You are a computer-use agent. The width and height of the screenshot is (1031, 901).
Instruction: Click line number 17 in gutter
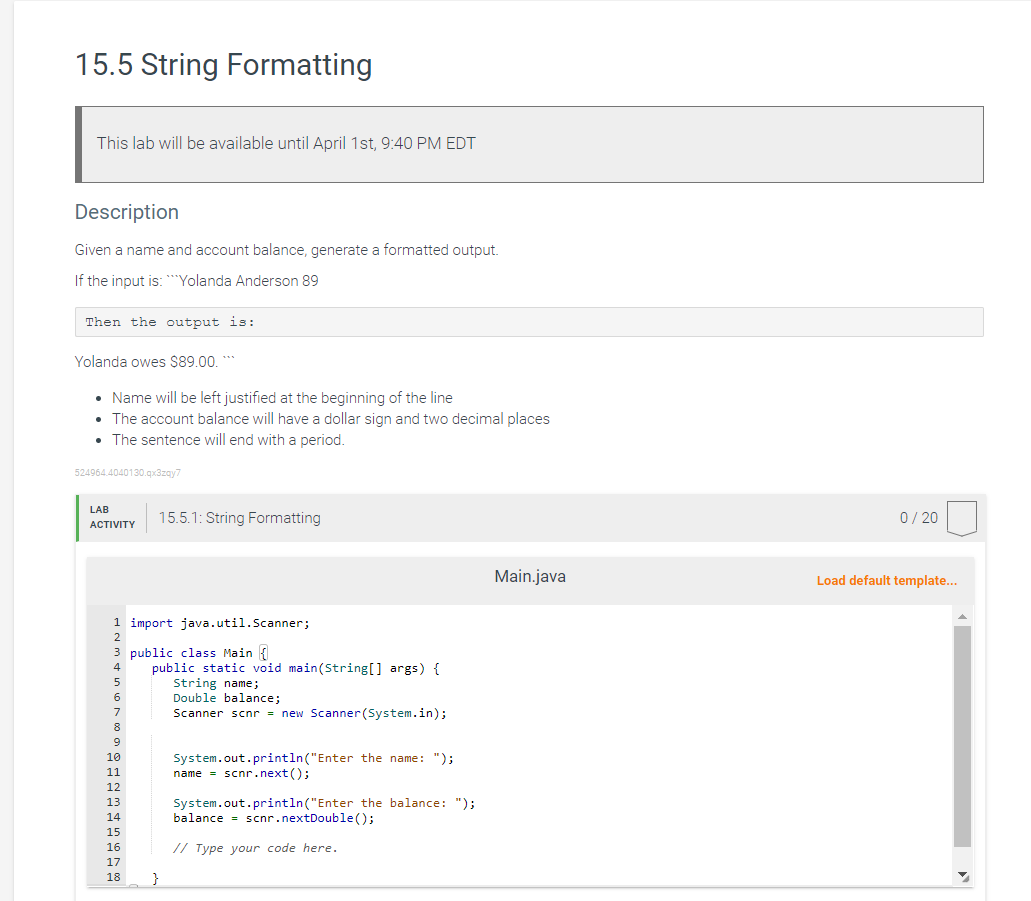pos(113,862)
